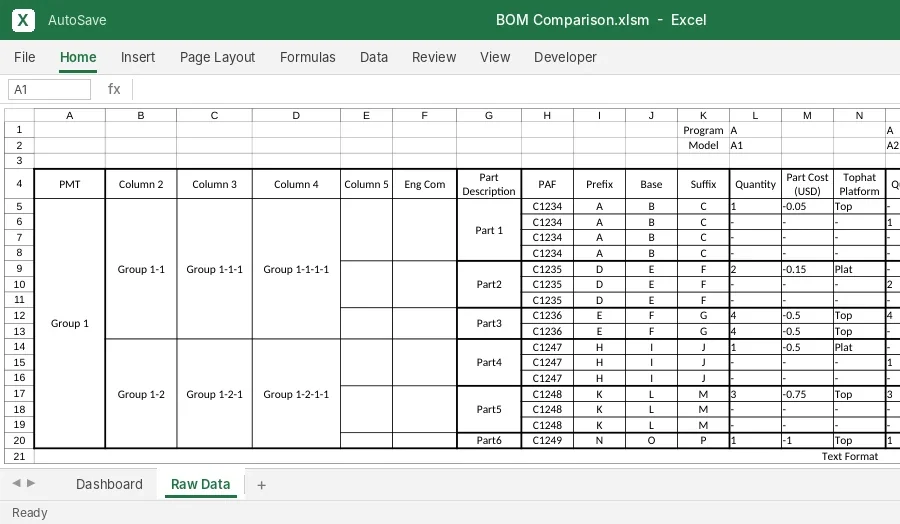Image resolution: width=900 pixels, height=524 pixels.
Task: Toggle the AutoSave label
Action: [77, 20]
